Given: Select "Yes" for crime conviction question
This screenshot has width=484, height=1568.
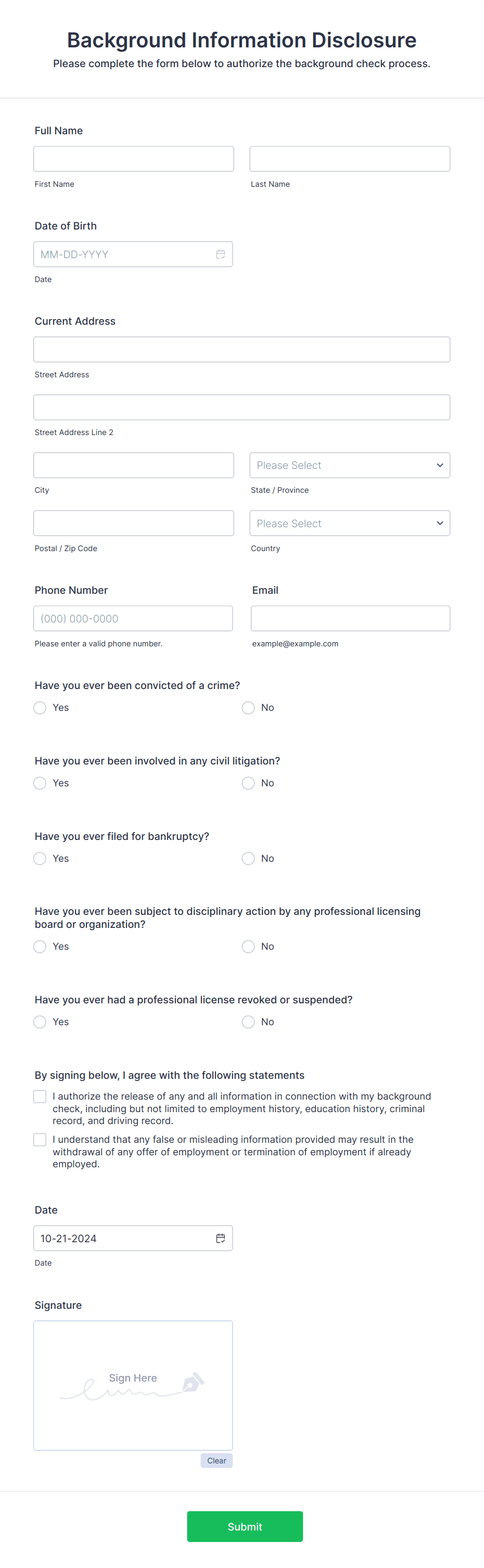Looking at the screenshot, I should point(40,707).
